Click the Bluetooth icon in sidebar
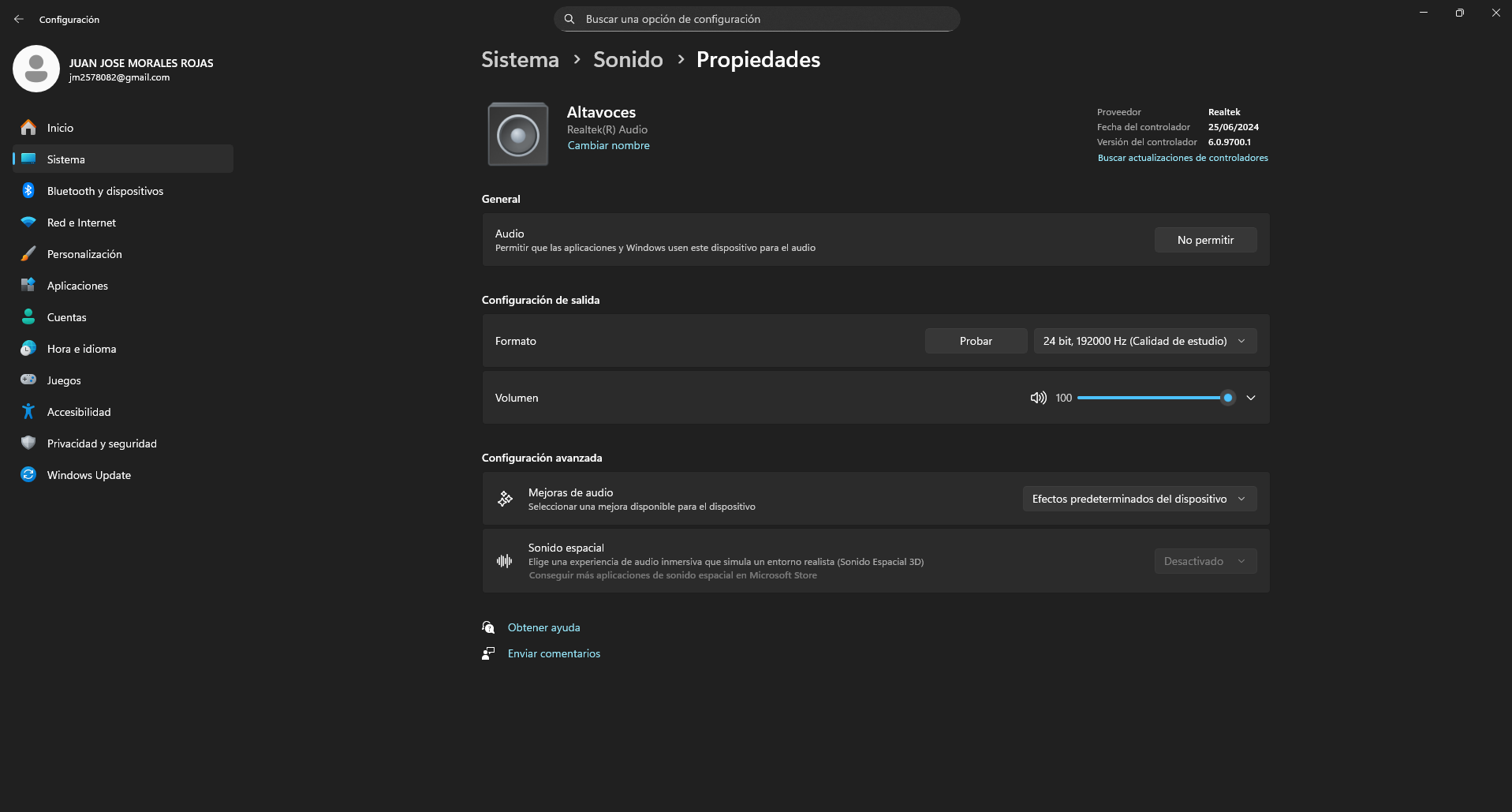Image resolution: width=1512 pixels, height=812 pixels. [28, 190]
